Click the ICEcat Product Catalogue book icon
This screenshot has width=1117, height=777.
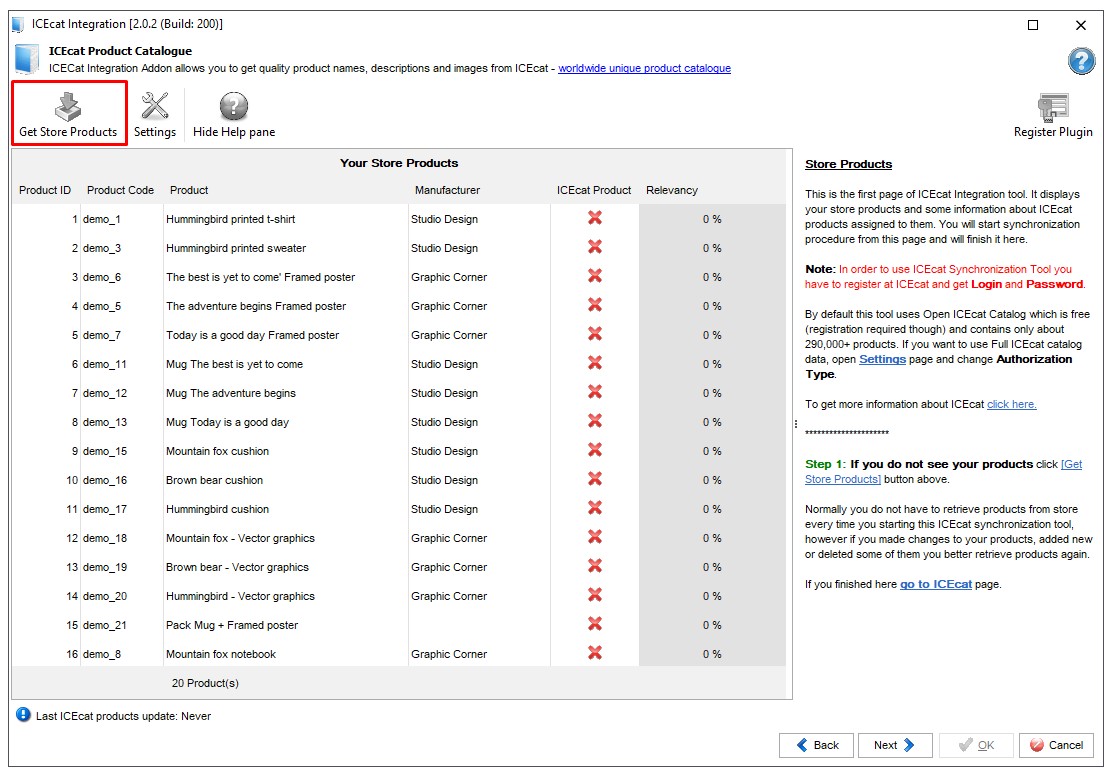tap(26, 59)
